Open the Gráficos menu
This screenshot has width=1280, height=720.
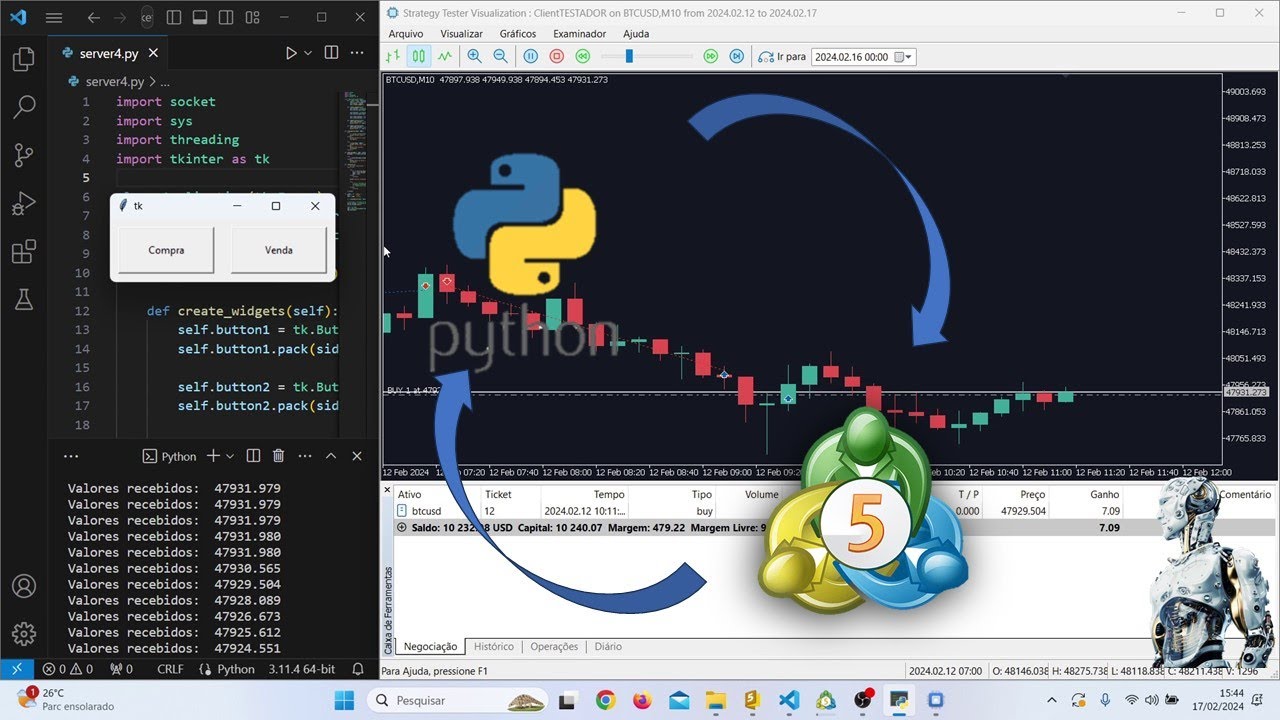click(518, 34)
